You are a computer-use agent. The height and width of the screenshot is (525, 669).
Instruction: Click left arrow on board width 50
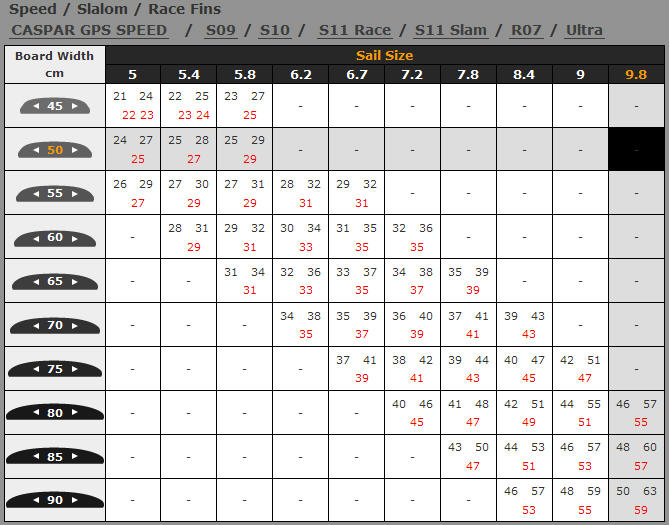[x=36, y=150]
